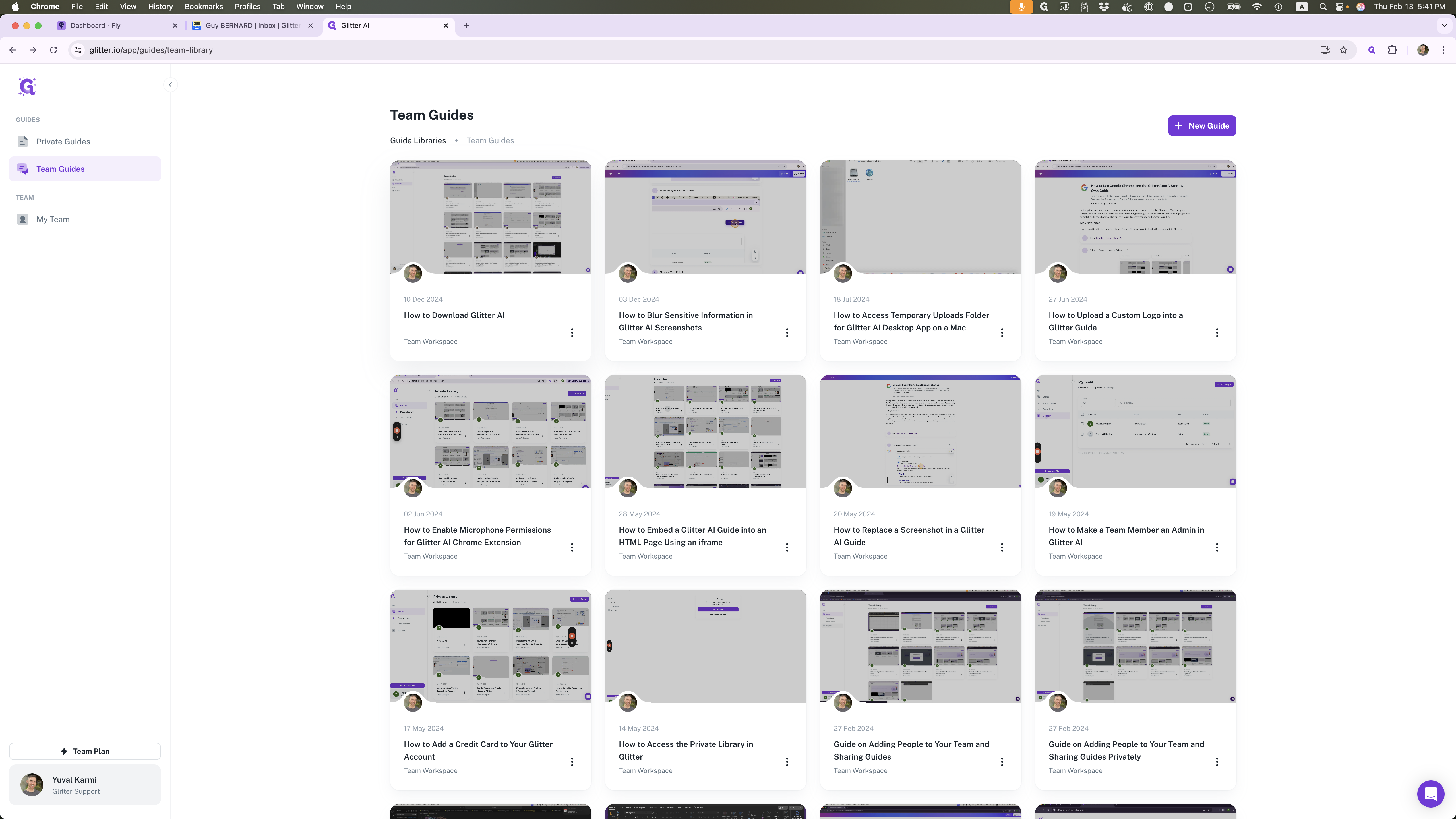Go back with the browser back arrow
1456x819 pixels.
pyautogui.click(x=13, y=50)
